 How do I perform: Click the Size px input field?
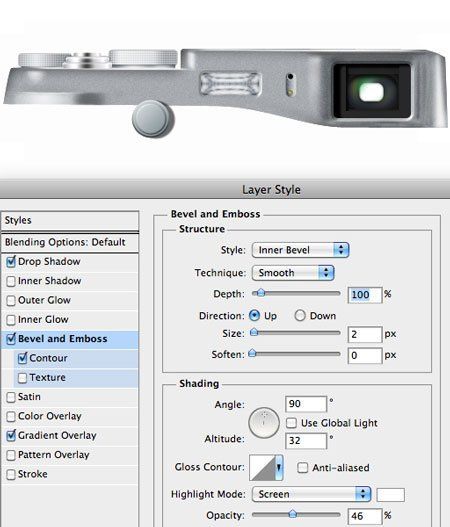(365, 334)
